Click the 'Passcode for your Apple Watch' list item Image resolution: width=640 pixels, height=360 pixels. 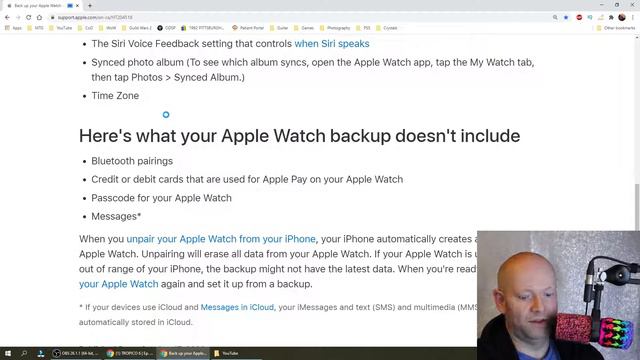pos(161,198)
